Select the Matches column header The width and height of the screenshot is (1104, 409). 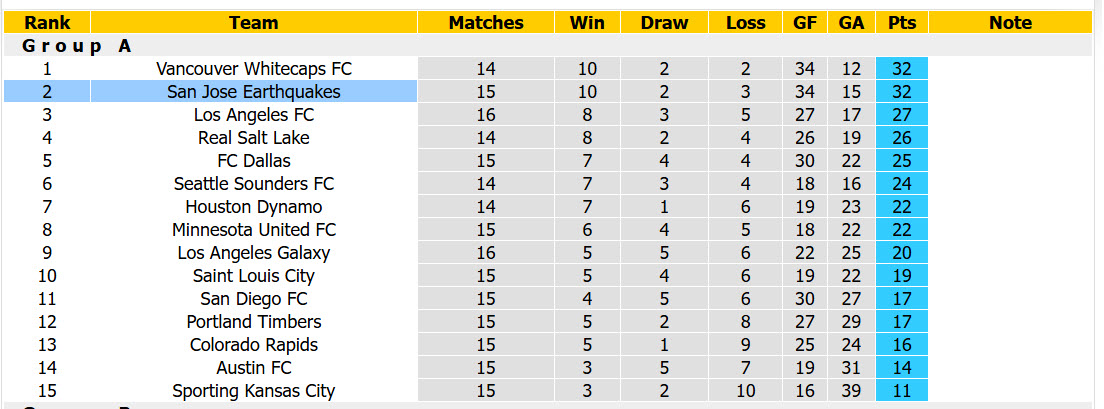click(486, 23)
